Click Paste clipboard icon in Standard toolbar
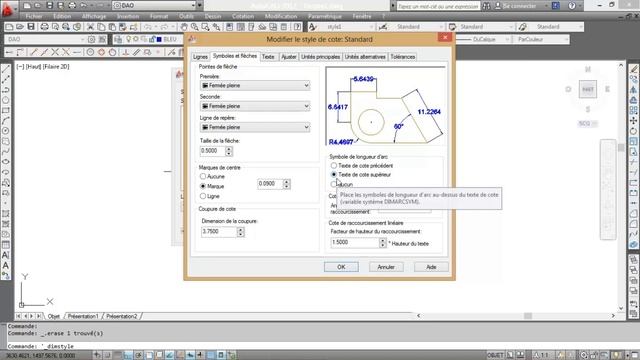The height and width of the screenshot is (360, 640). (111, 27)
